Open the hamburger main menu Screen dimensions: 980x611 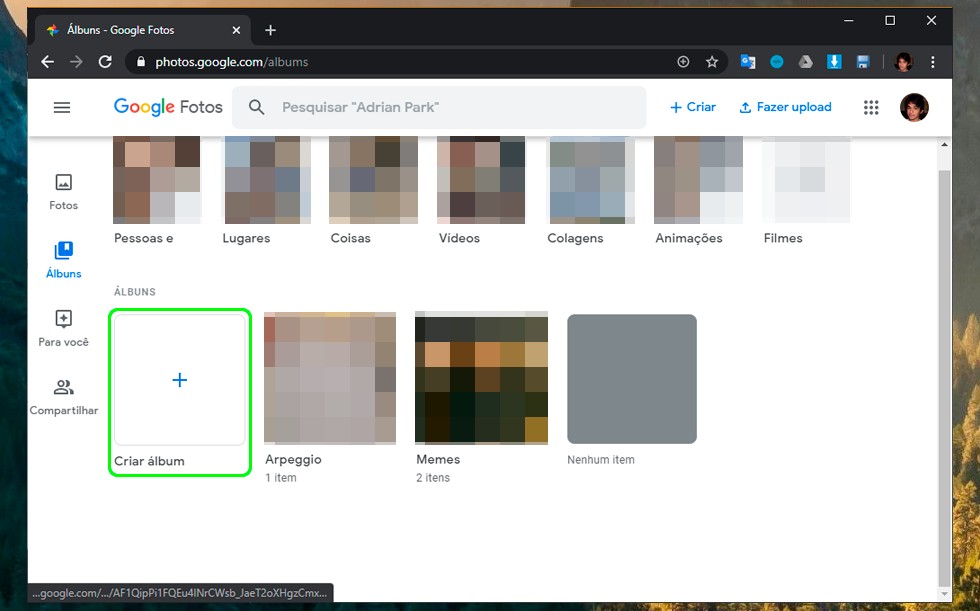pos(62,107)
